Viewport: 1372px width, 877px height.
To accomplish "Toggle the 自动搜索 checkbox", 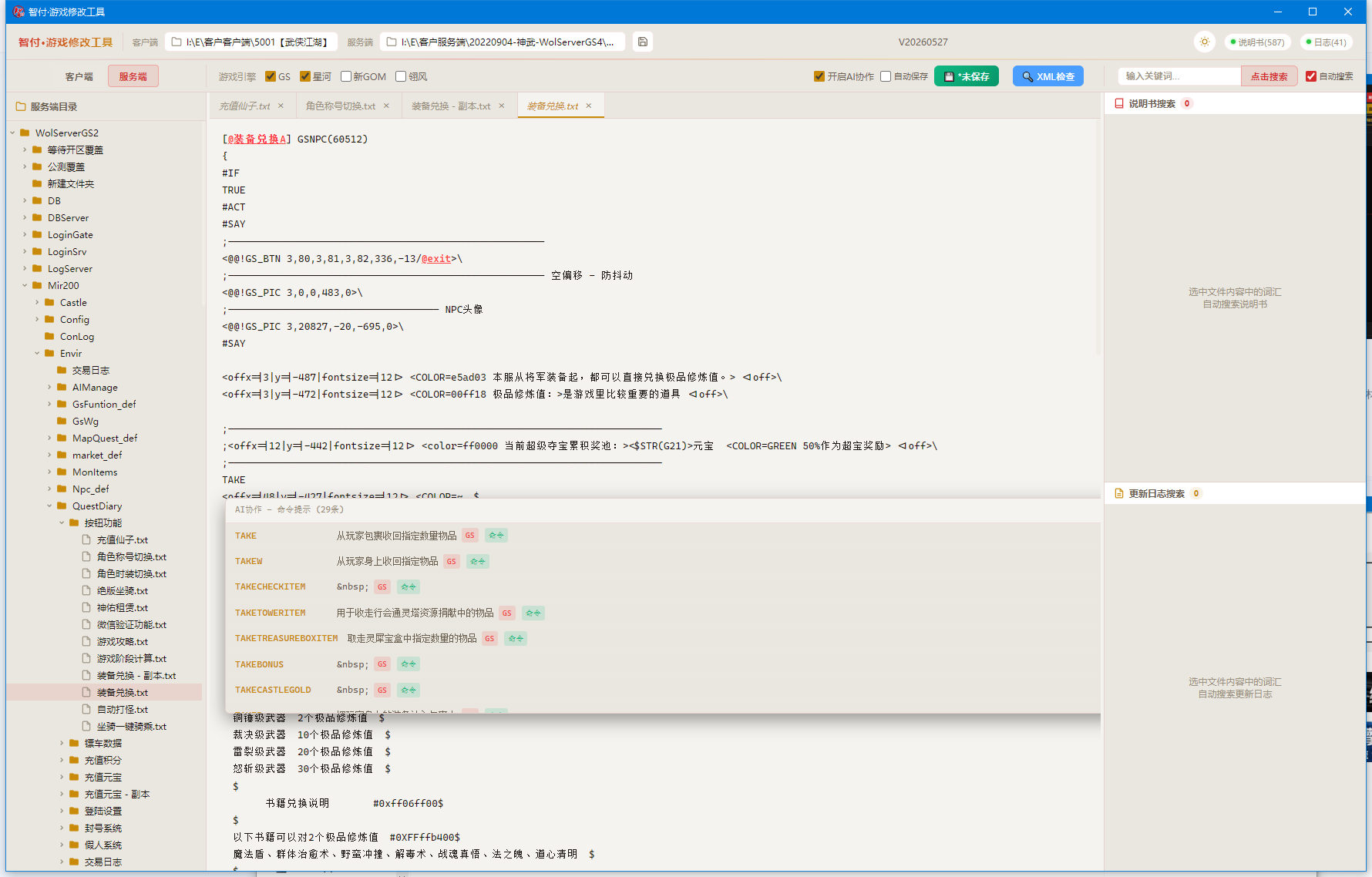I will 1311,76.
